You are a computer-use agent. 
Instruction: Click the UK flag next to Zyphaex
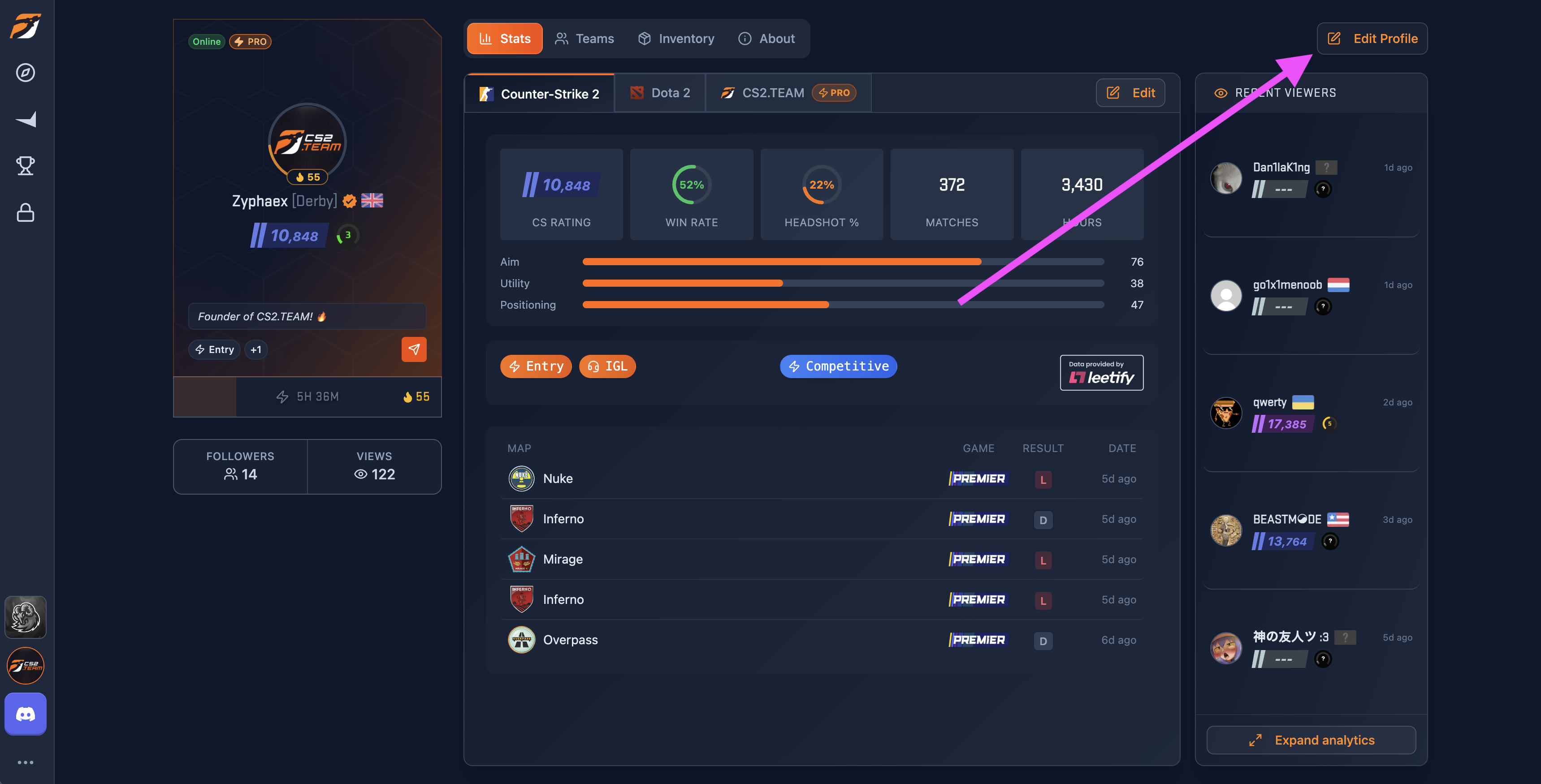tap(372, 200)
